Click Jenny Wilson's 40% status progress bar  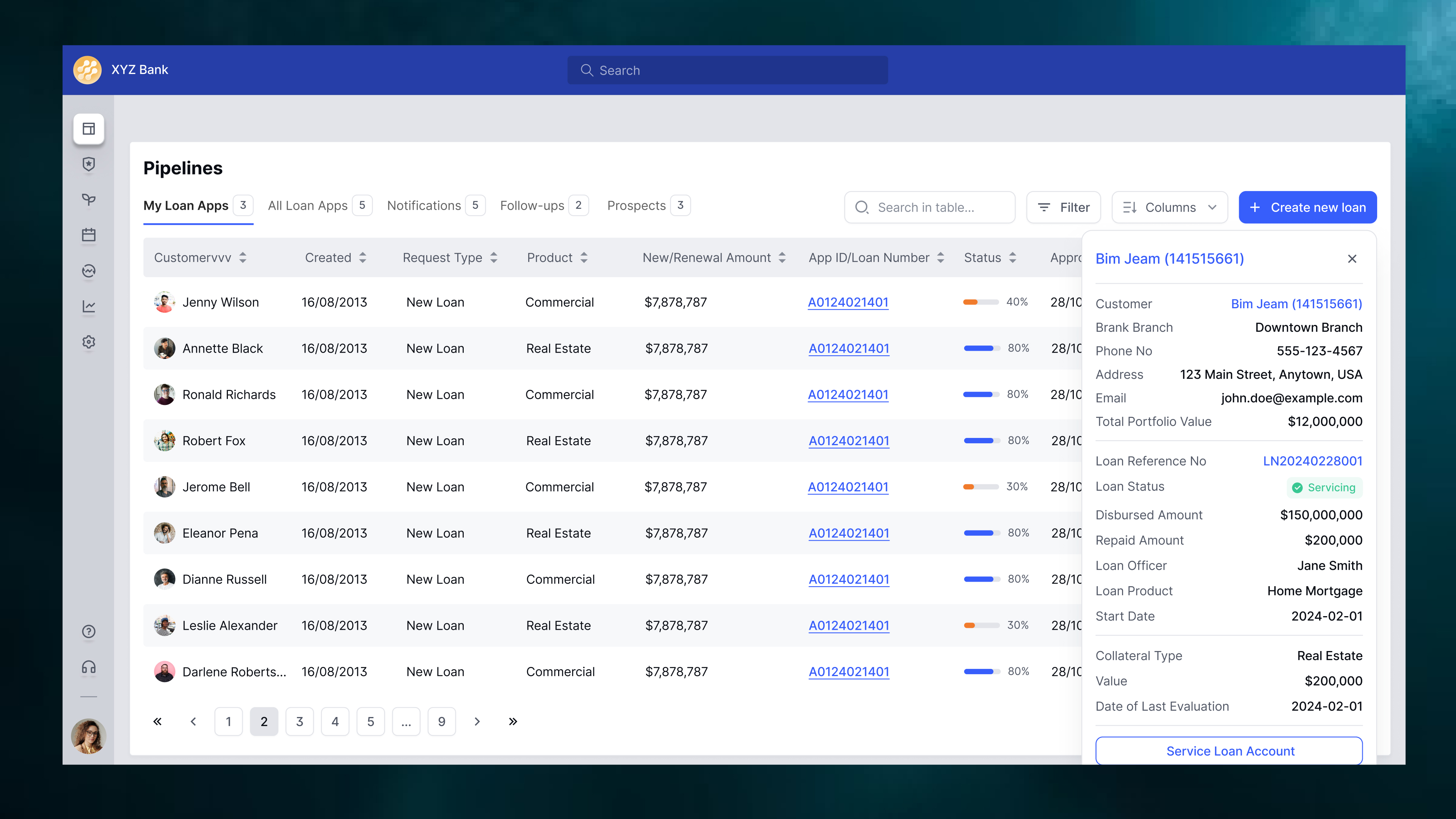tap(981, 303)
